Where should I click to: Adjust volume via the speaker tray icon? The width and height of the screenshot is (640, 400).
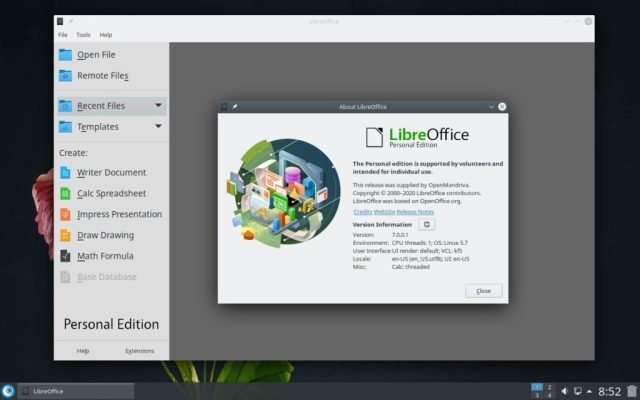tap(565, 390)
